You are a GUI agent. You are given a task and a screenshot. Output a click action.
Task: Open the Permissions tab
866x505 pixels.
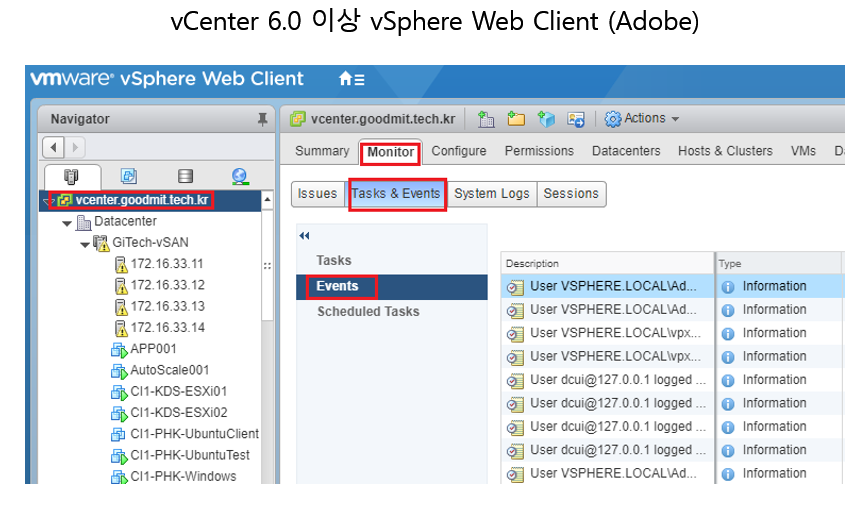click(539, 151)
